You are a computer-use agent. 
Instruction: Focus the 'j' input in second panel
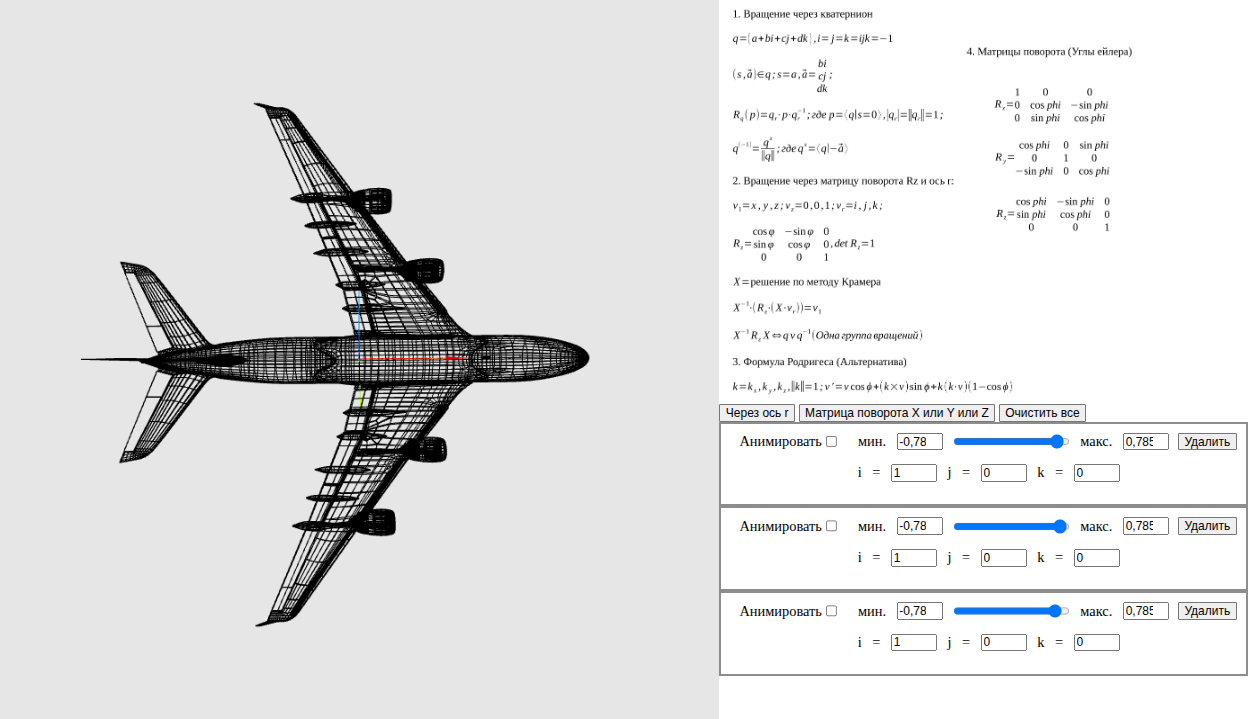pos(1004,558)
